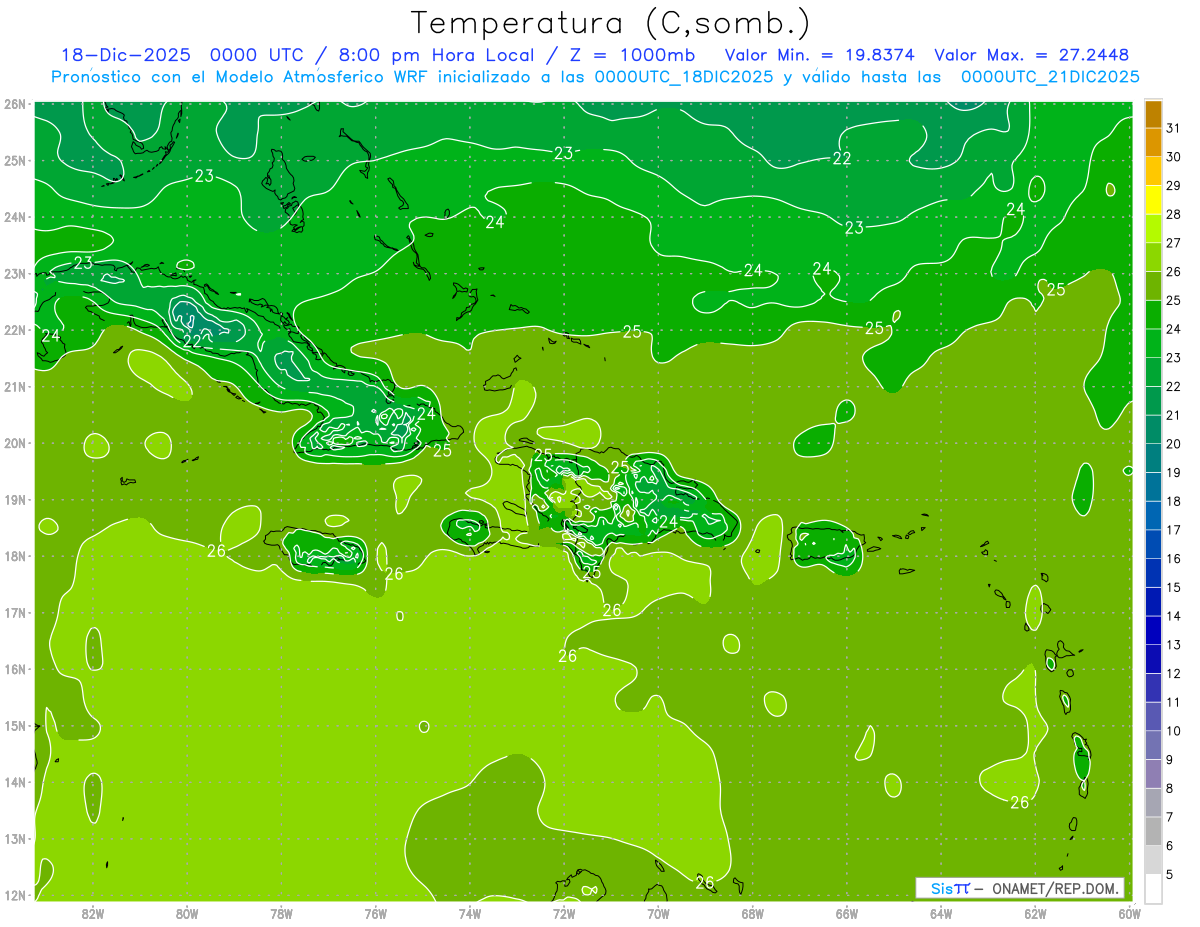Click the "18N" latitude axis label
Image resolution: width=1200 pixels, height=927 pixels.
click(14, 556)
